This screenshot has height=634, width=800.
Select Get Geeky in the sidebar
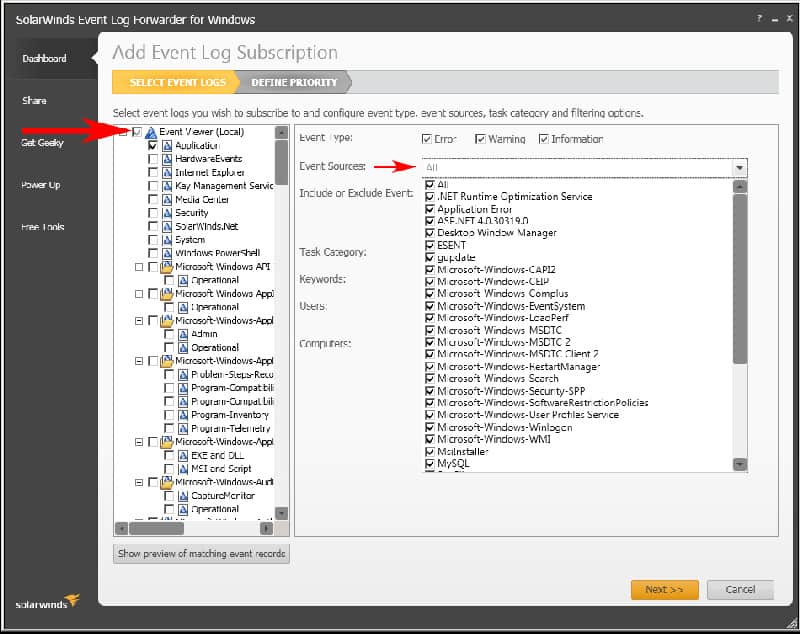point(42,143)
